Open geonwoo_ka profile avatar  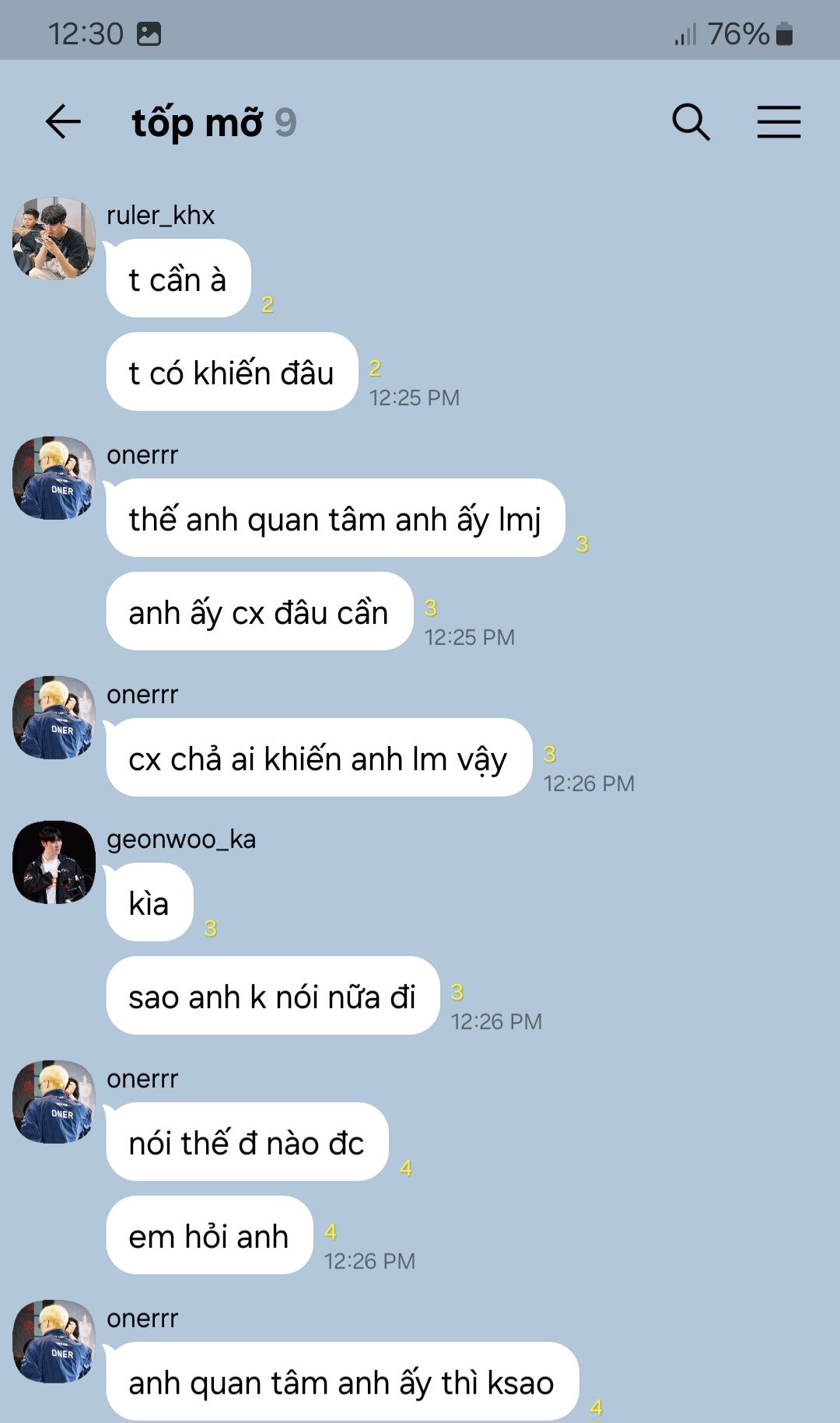54,862
